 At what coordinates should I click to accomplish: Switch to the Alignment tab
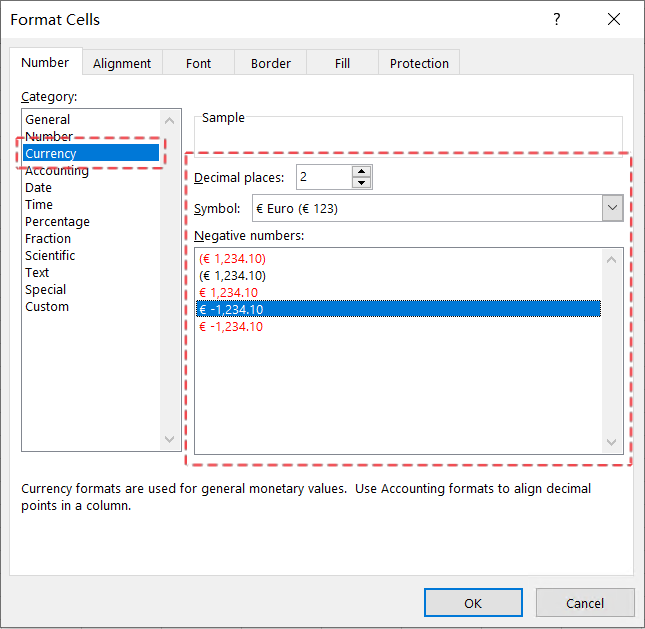[x=122, y=63]
